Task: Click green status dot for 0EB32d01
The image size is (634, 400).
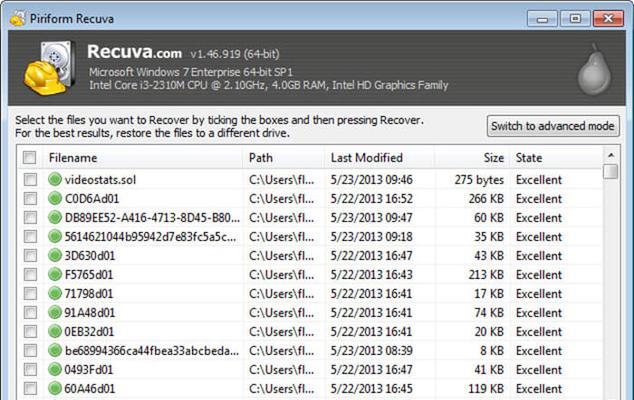Action: pos(55,332)
